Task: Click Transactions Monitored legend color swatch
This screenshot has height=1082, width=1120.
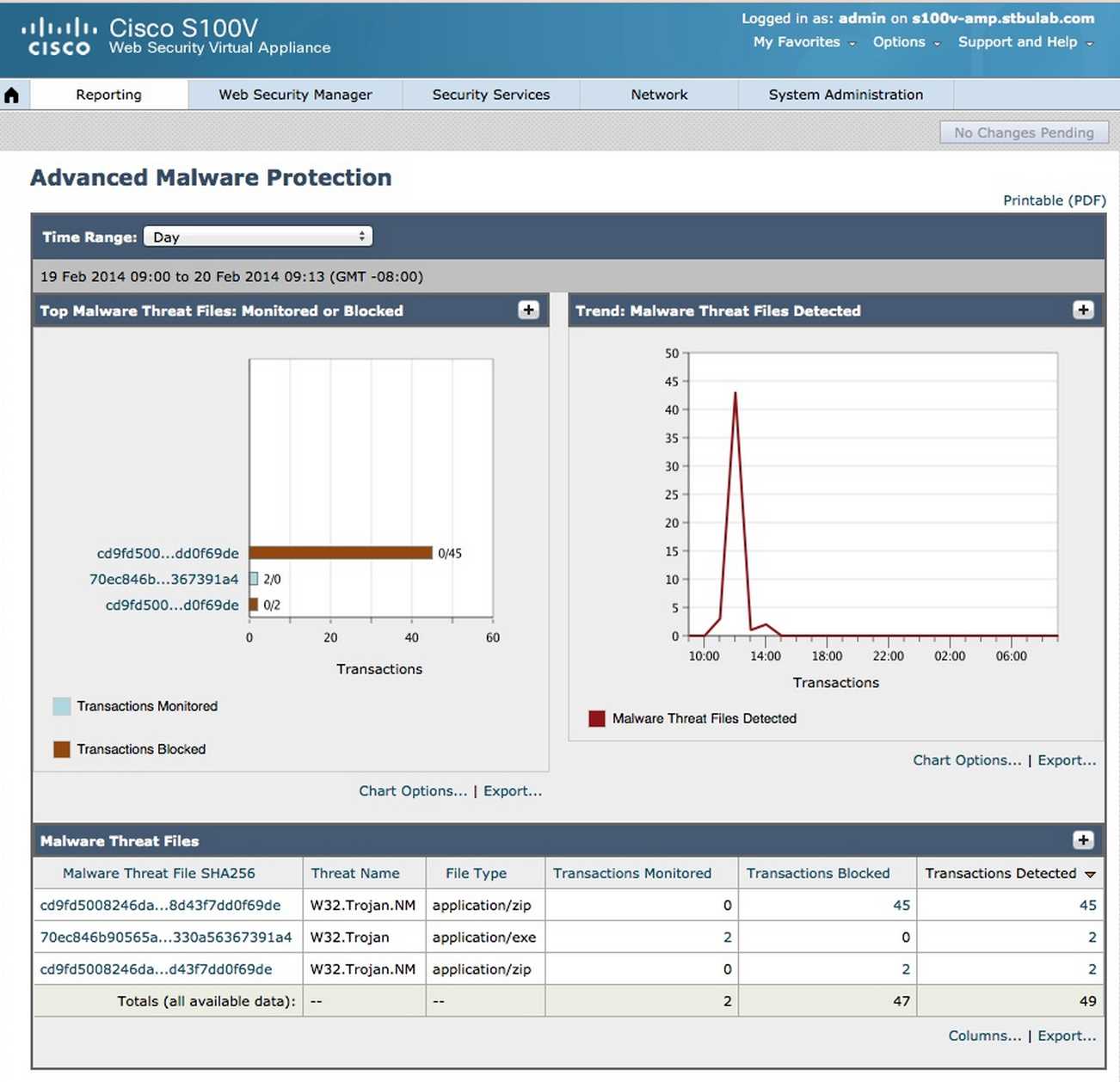Action: [x=62, y=706]
